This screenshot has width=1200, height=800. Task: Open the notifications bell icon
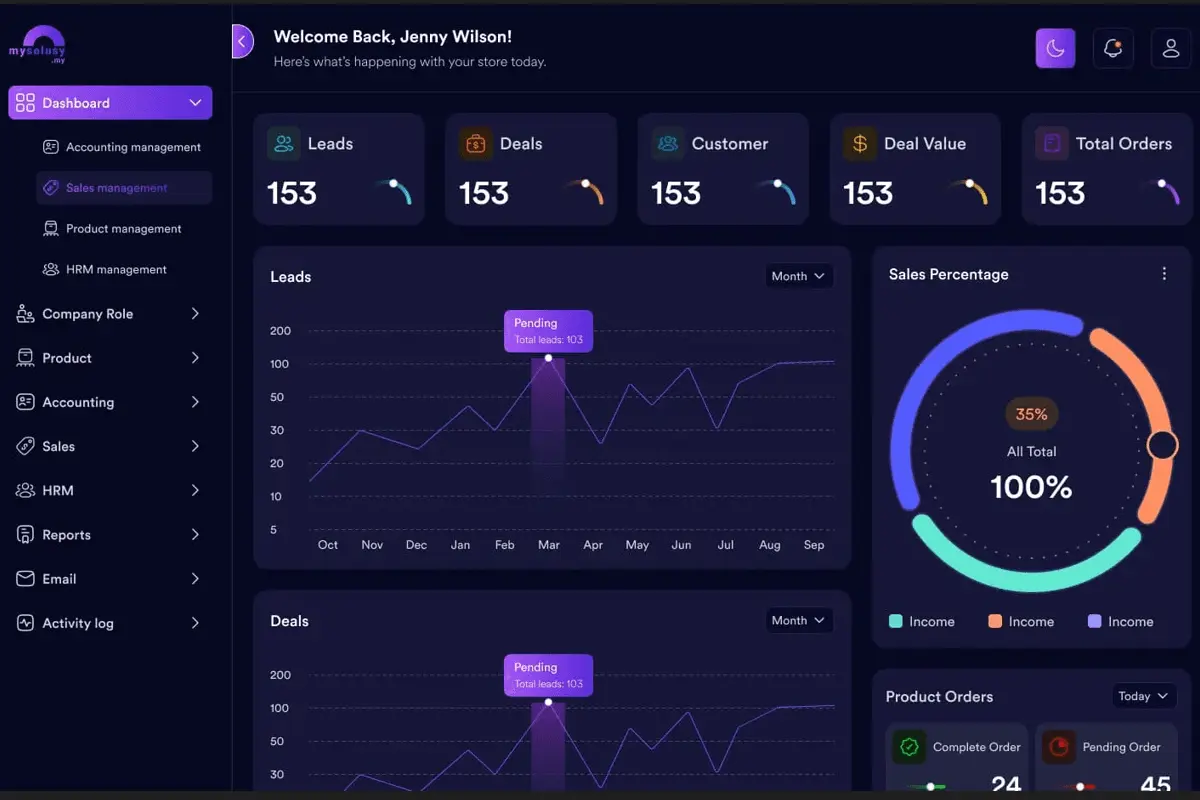(1113, 48)
